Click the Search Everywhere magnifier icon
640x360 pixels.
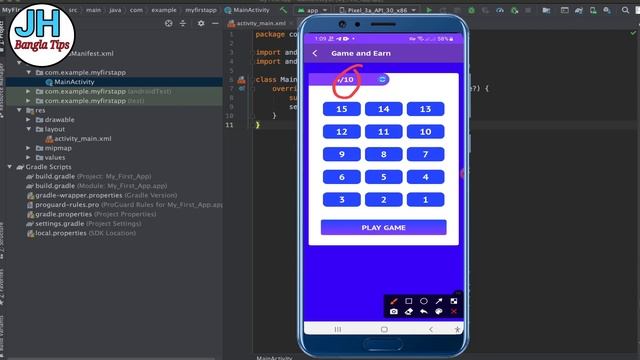click(x=625, y=10)
